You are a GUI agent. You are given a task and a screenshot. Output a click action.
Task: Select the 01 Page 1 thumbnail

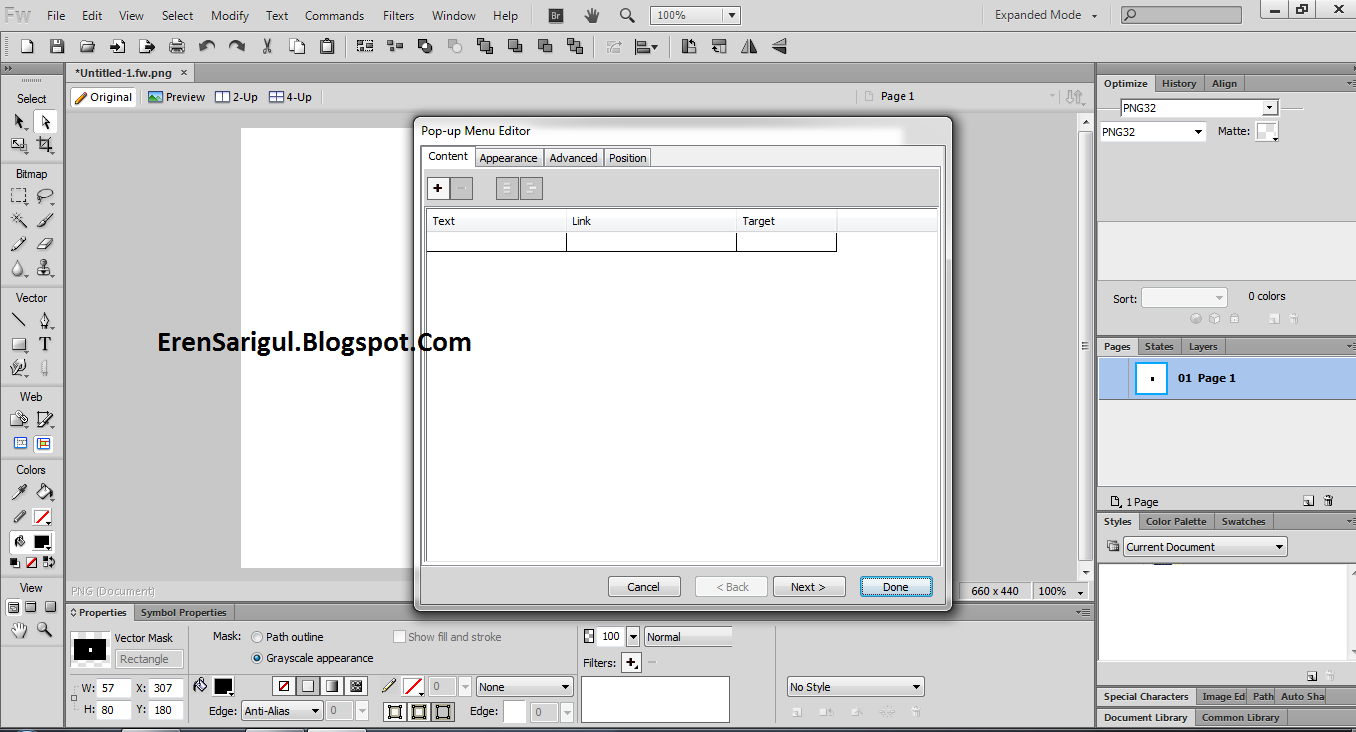pyautogui.click(x=1152, y=379)
